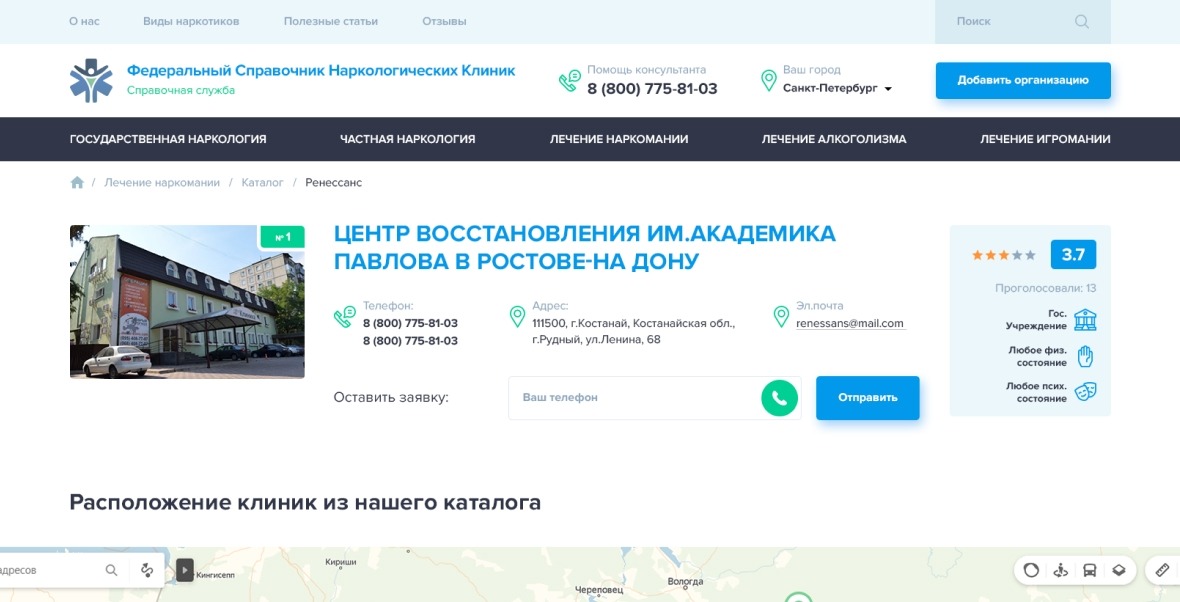This screenshot has width=1180, height=602.
Task: Expand the collapsed map side panel arrow
Action: point(185,570)
